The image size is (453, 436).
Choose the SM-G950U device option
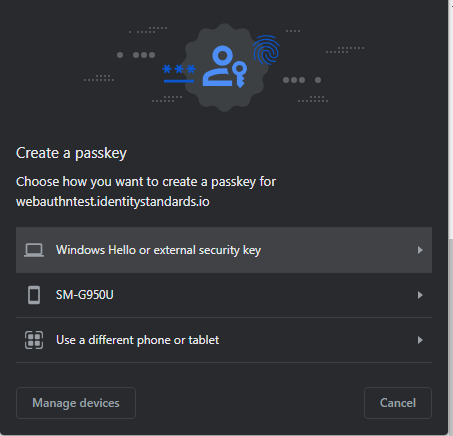tap(224, 295)
